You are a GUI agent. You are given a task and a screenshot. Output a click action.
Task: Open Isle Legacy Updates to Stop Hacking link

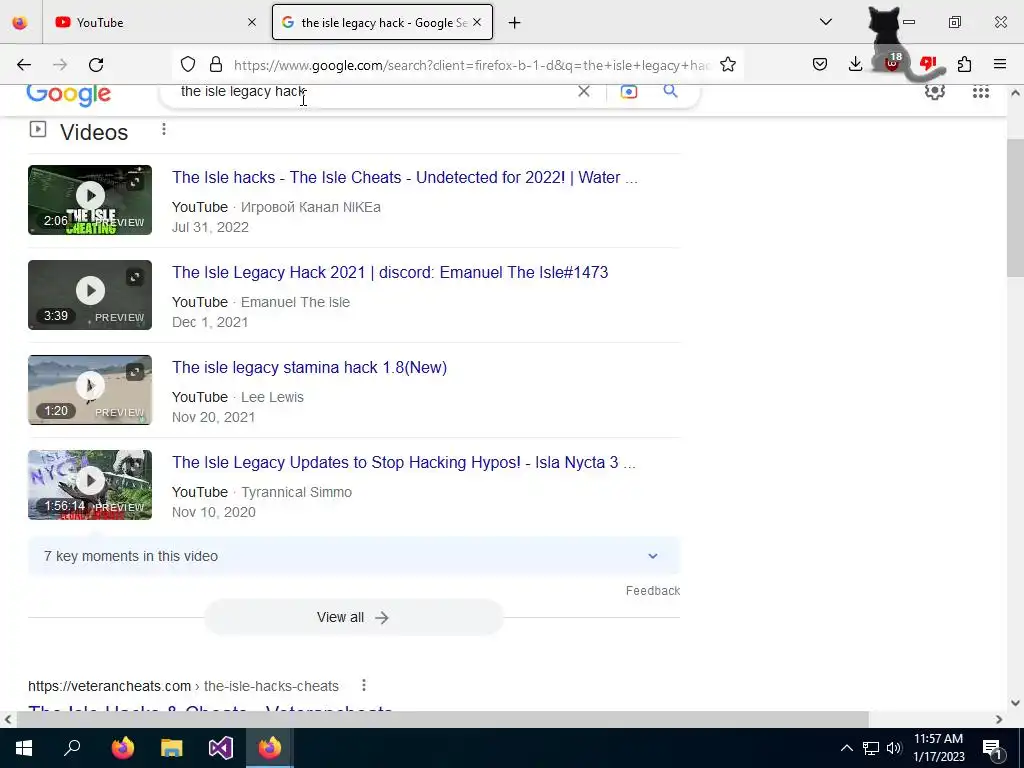(404, 462)
